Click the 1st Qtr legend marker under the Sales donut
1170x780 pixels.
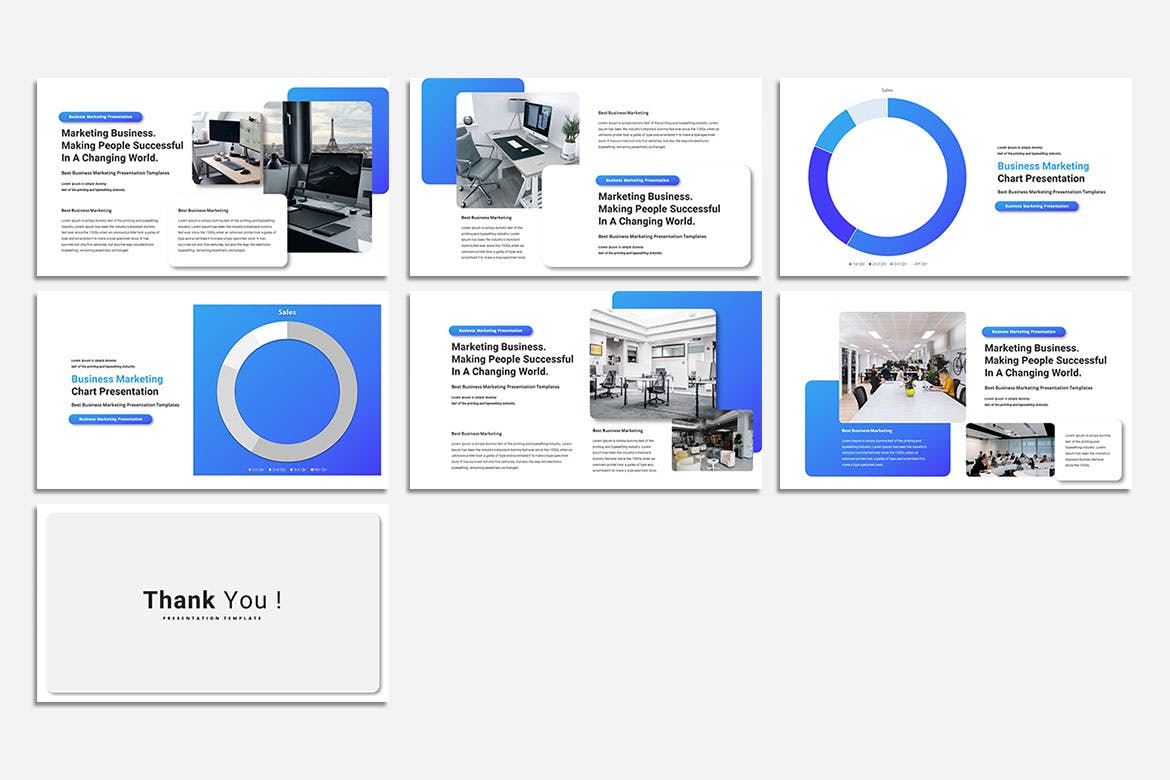click(851, 263)
